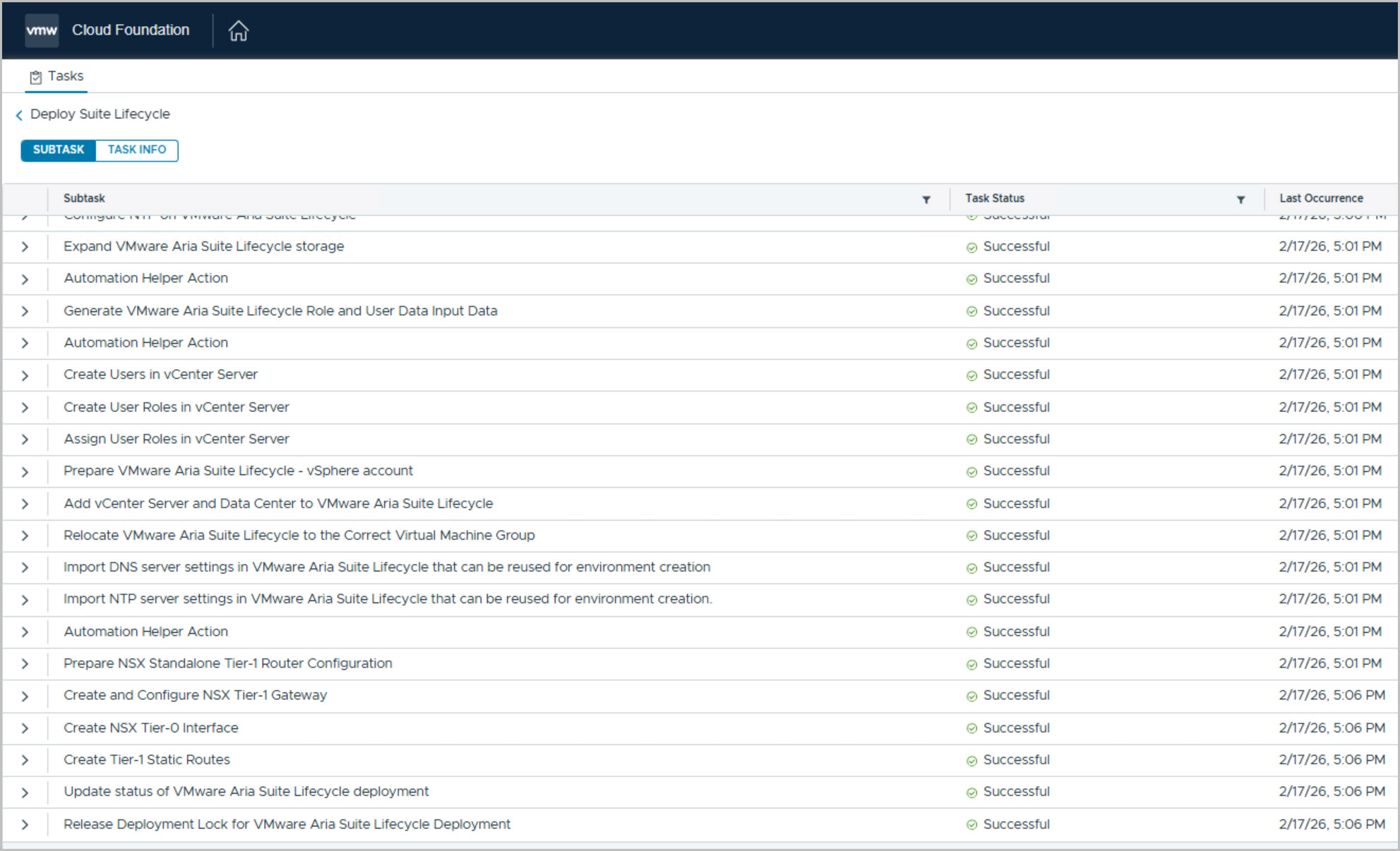
Task: Click the Task Status filter icon
Action: coord(1240,200)
